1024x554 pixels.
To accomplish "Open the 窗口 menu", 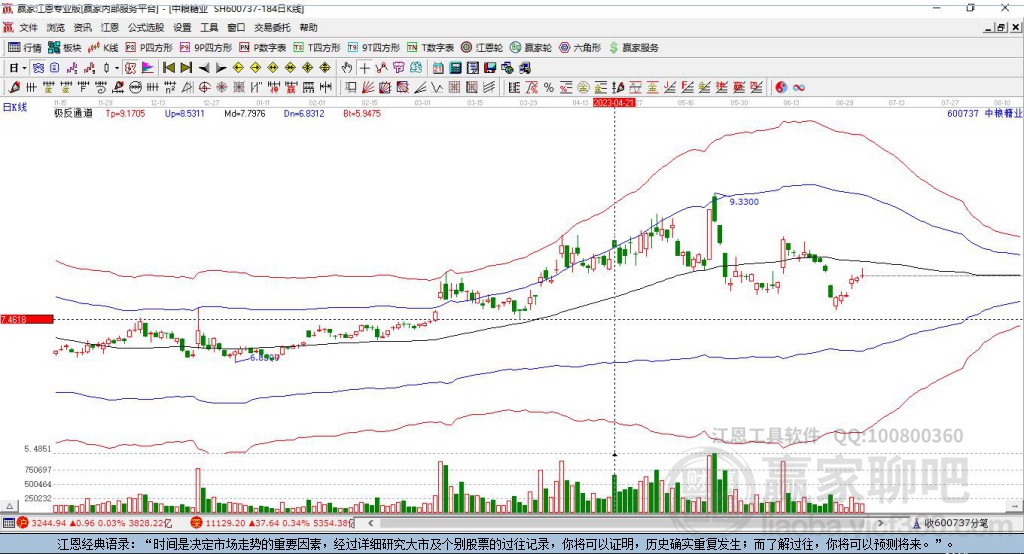I will point(236,27).
